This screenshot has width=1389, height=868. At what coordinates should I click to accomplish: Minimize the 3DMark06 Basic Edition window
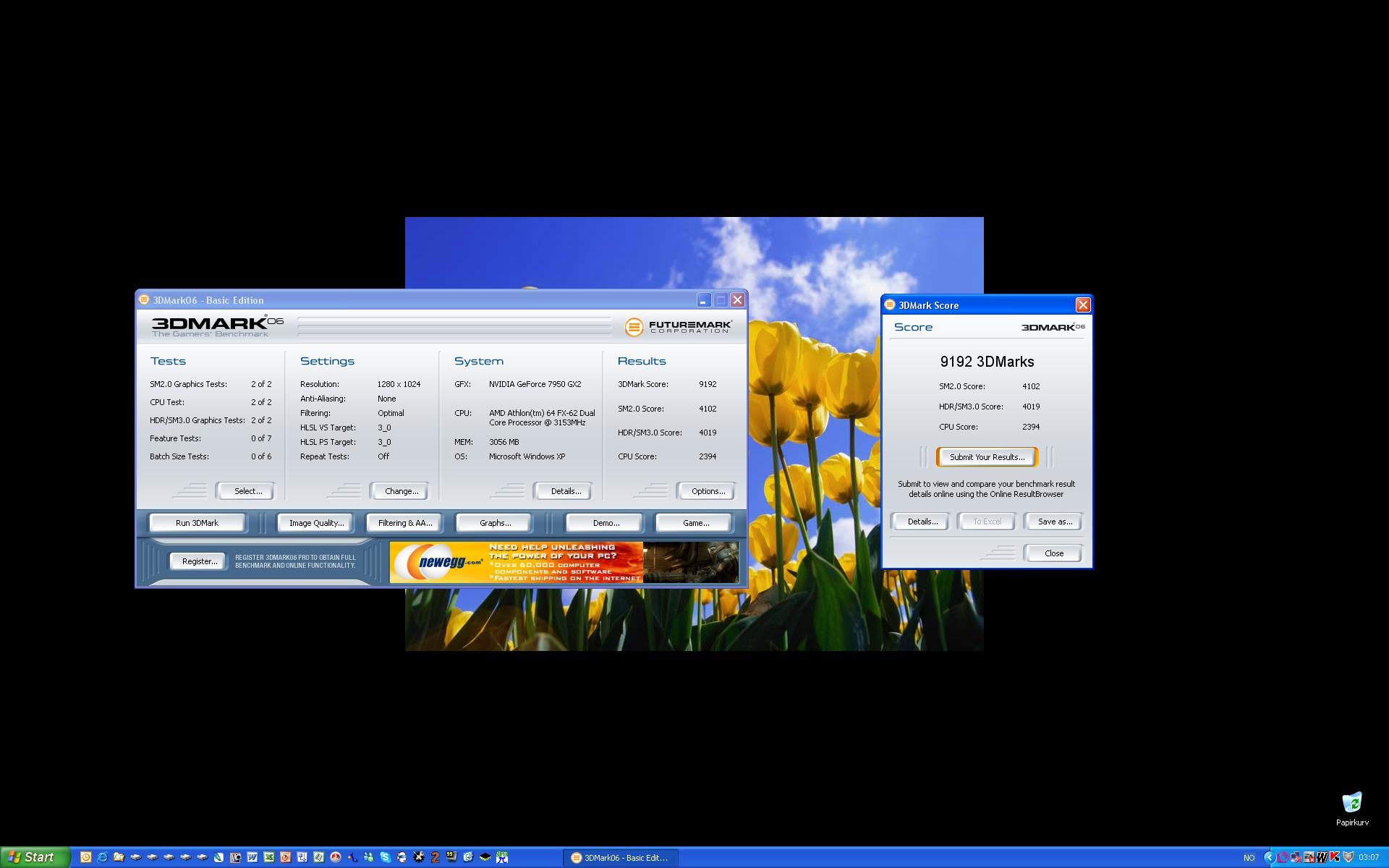pyautogui.click(x=704, y=300)
